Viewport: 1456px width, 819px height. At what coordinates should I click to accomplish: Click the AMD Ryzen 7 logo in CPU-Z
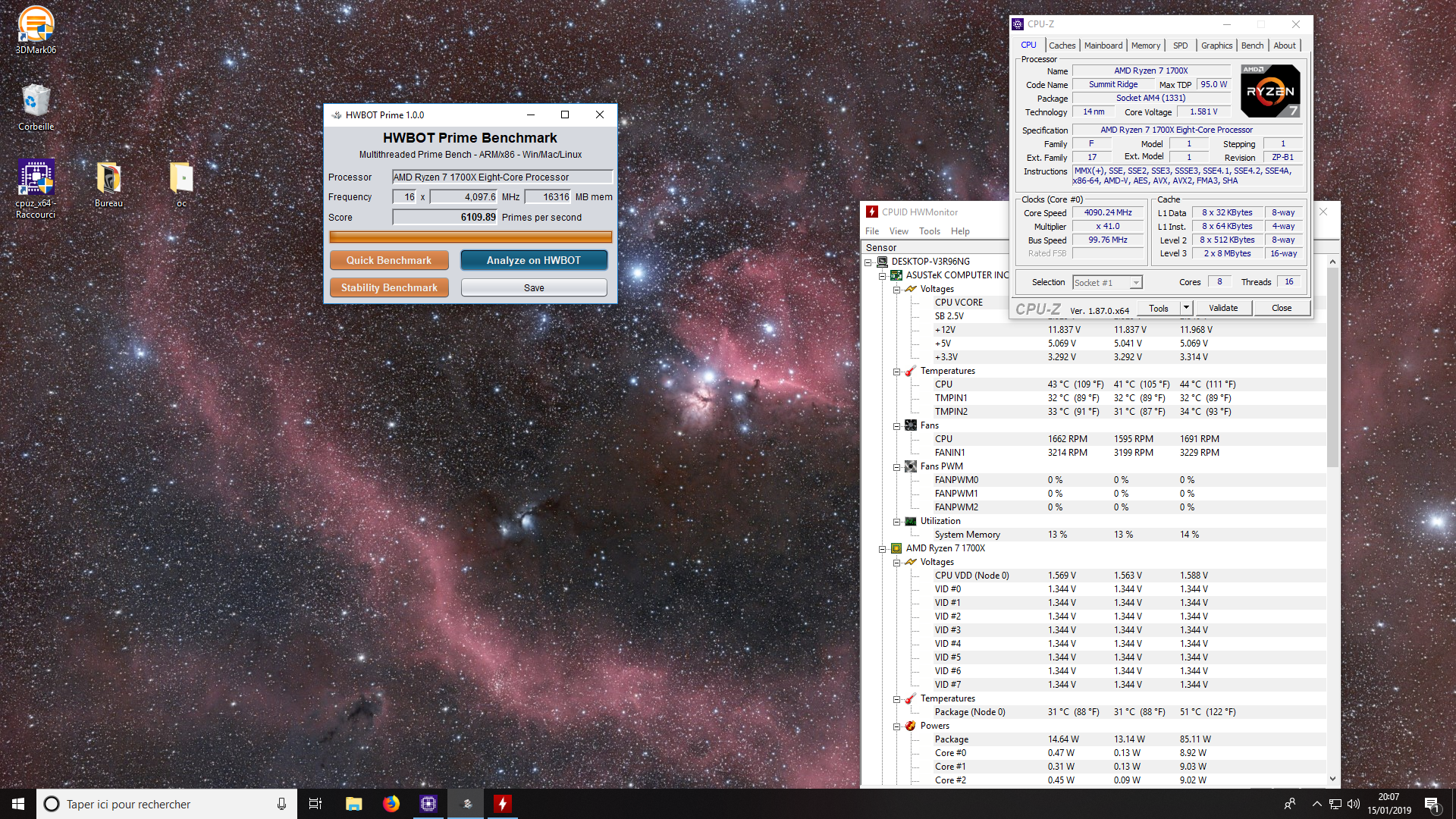(x=1270, y=90)
